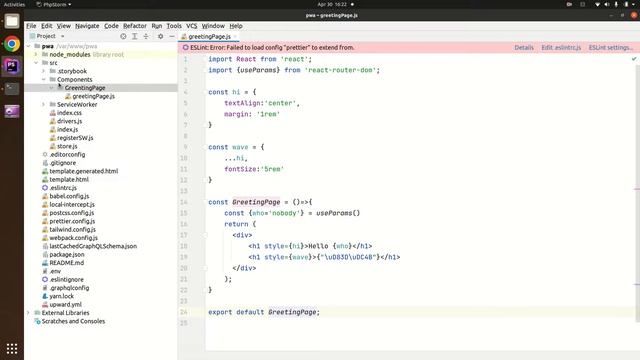Open the VCS menu

[191, 26]
